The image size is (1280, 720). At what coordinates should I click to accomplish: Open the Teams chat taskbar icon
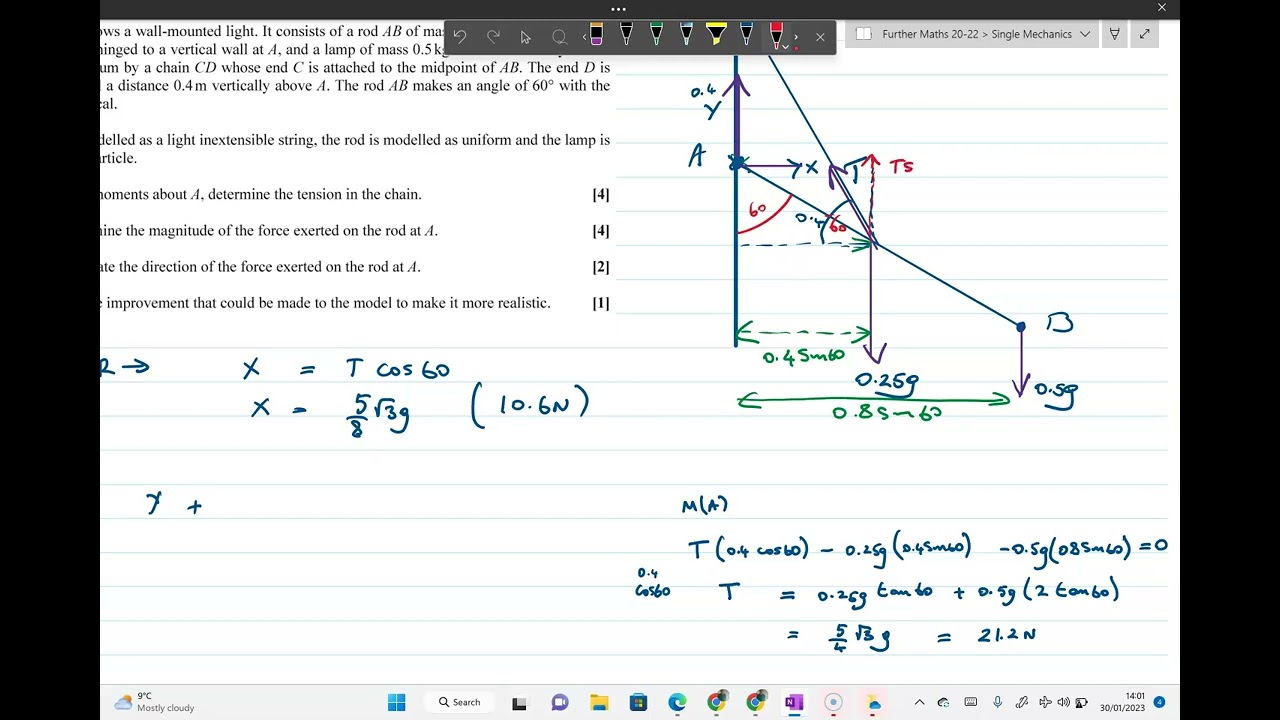pos(559,703)
